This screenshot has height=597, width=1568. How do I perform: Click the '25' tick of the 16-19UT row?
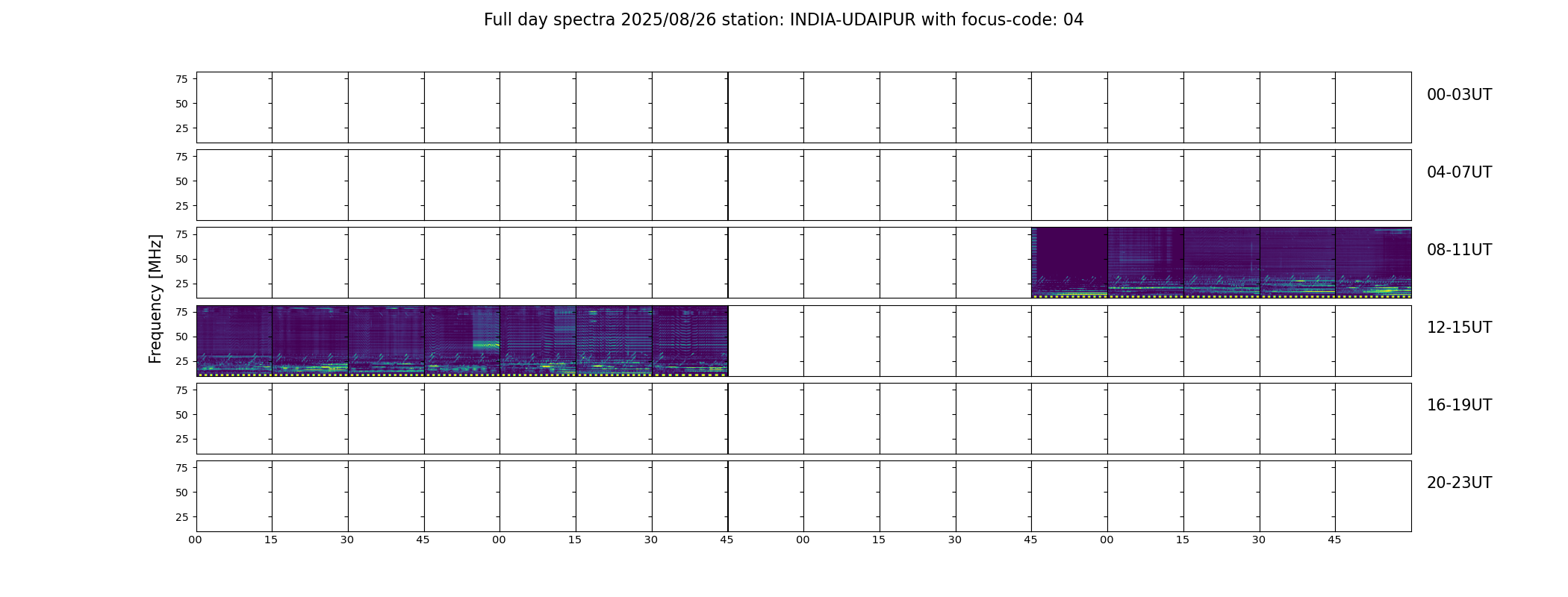point(181,439)
